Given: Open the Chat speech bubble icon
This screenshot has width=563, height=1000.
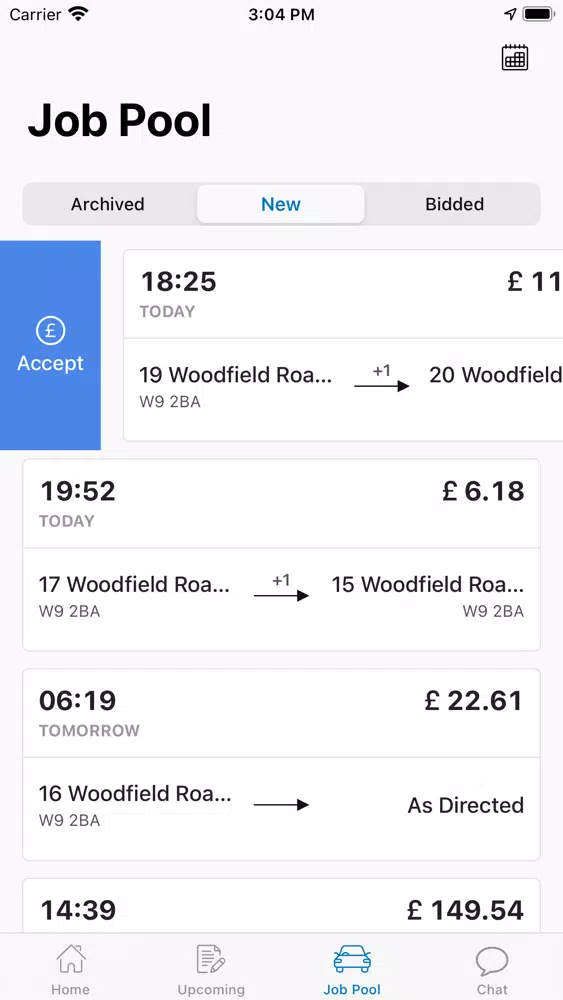Looking at the screenshot, I should coord(492,960).
